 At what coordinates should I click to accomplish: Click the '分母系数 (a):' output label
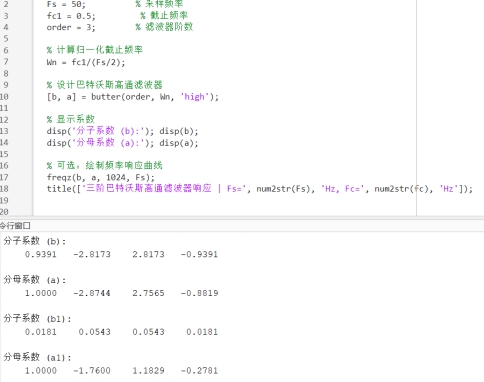click(35, 280)
